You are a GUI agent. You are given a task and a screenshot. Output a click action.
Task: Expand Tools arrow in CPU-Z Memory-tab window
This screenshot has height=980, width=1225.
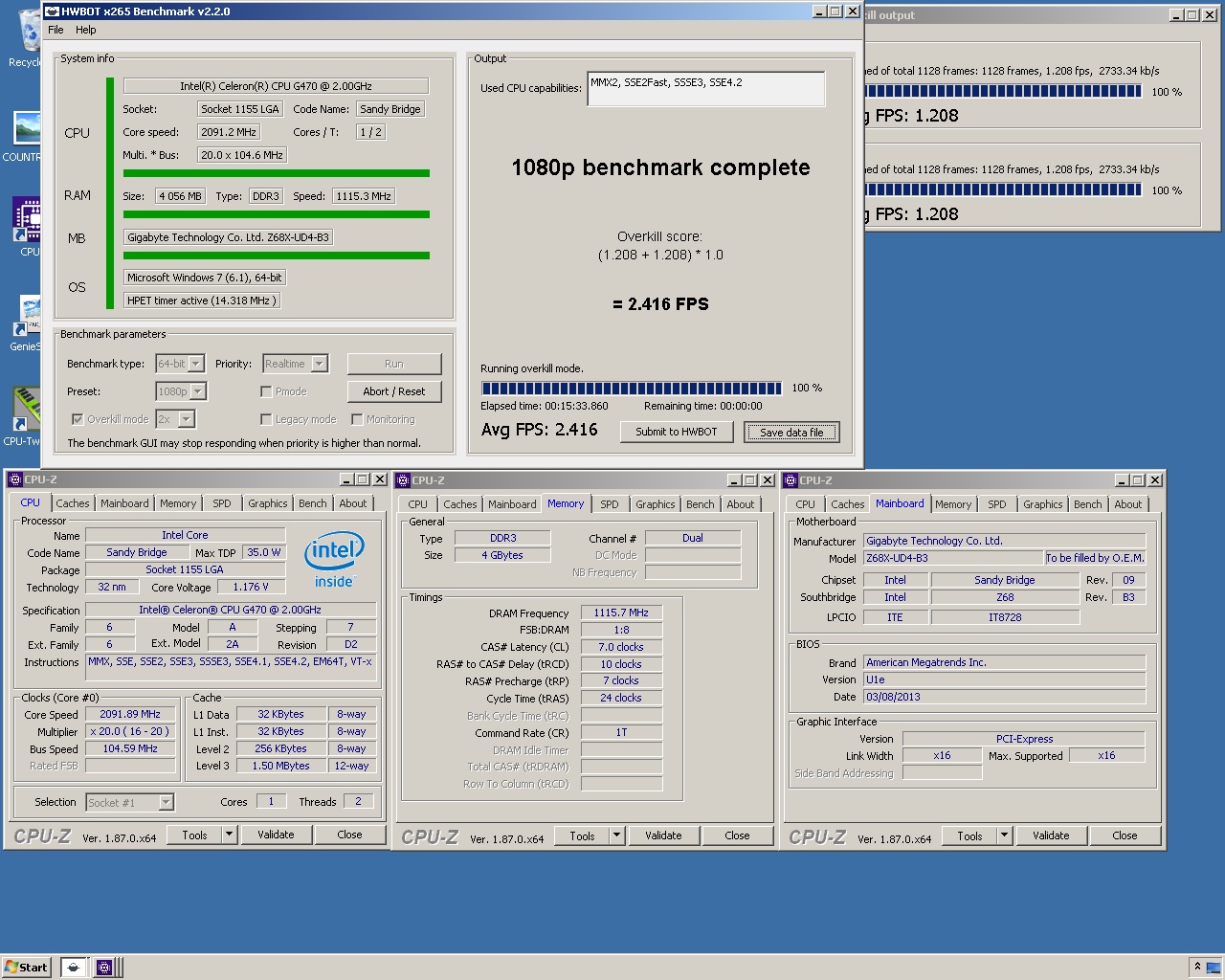tap(616, 835)
